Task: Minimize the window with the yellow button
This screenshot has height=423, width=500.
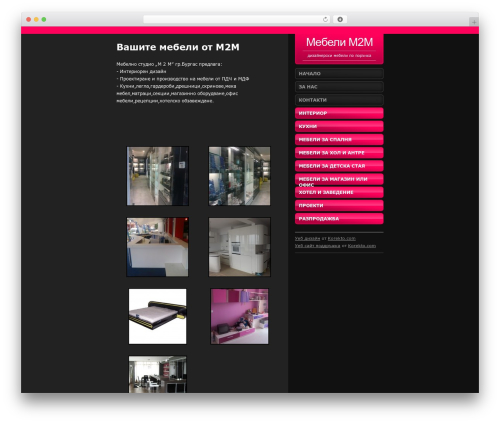Action: pyautogui.click(x=36, y=20)
